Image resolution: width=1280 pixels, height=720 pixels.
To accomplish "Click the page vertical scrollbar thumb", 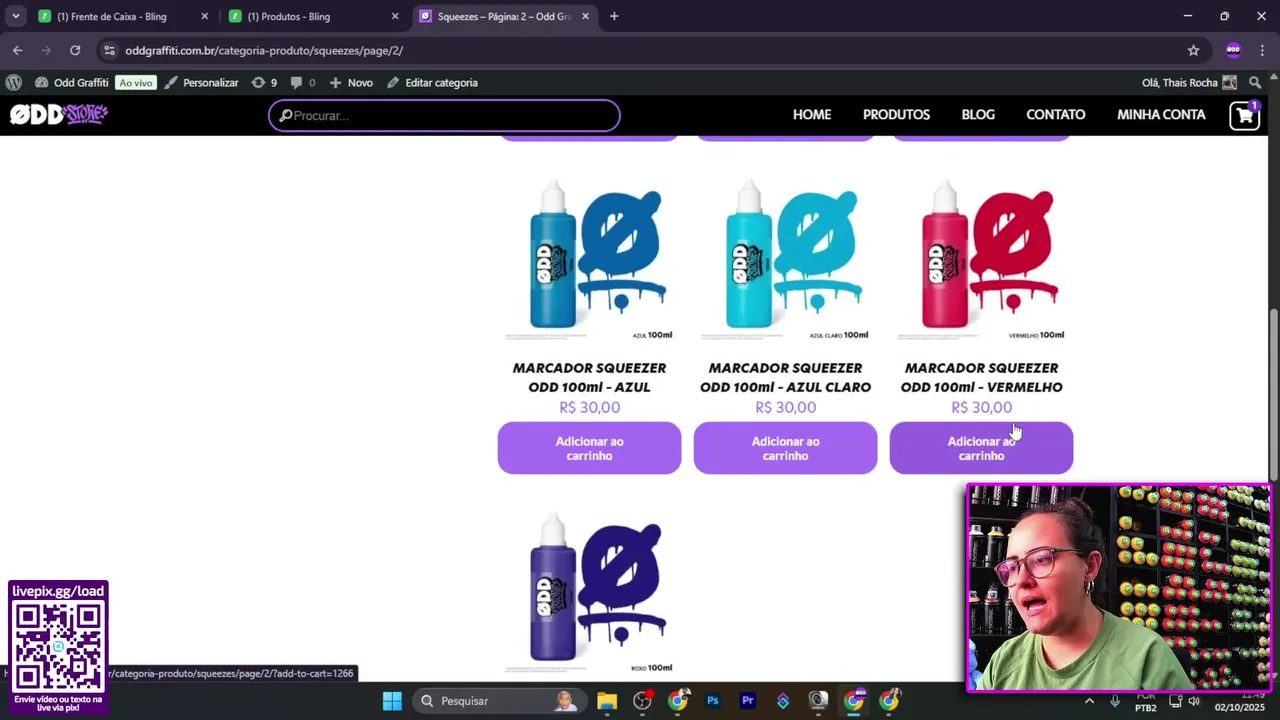I will 1273,394.
